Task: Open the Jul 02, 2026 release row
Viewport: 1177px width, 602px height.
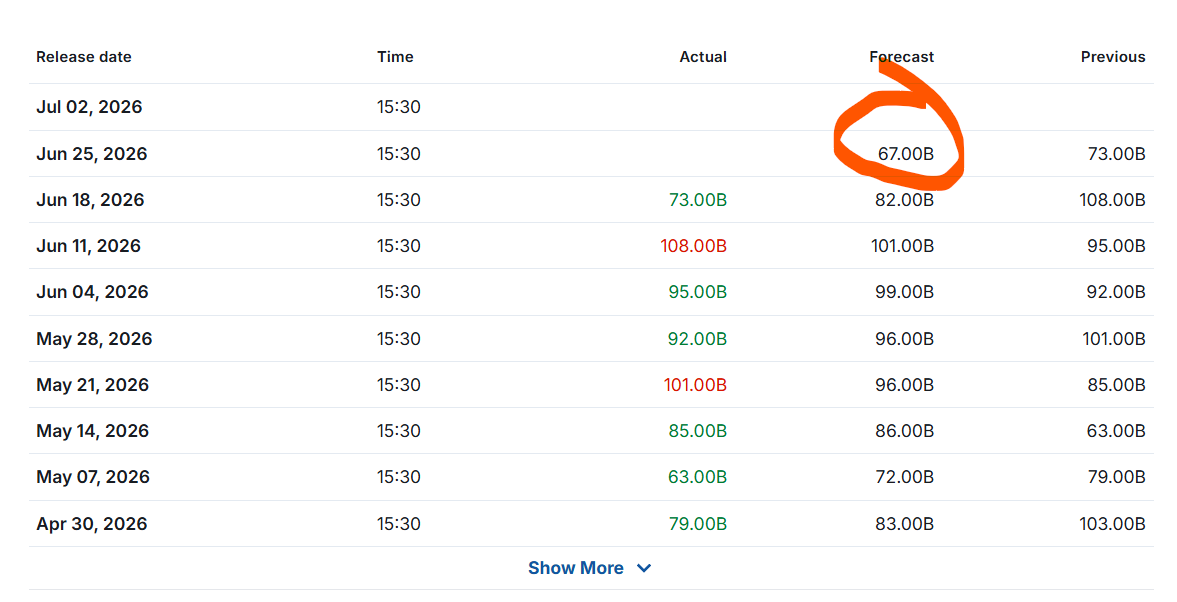Action: (591, 107)
